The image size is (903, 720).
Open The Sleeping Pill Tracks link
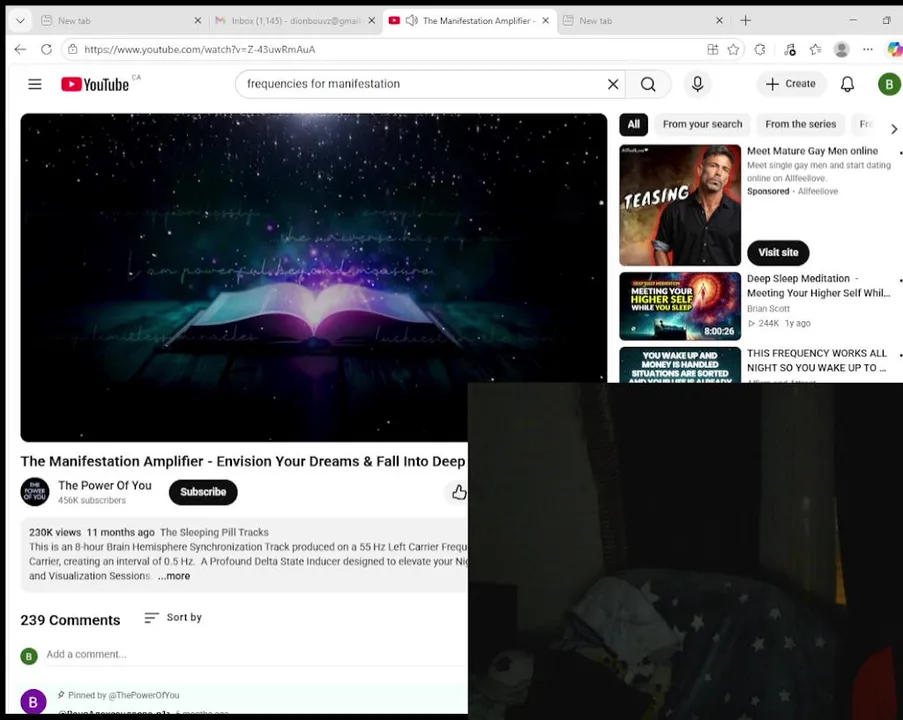pyautogui.click(x=214, y=532)
